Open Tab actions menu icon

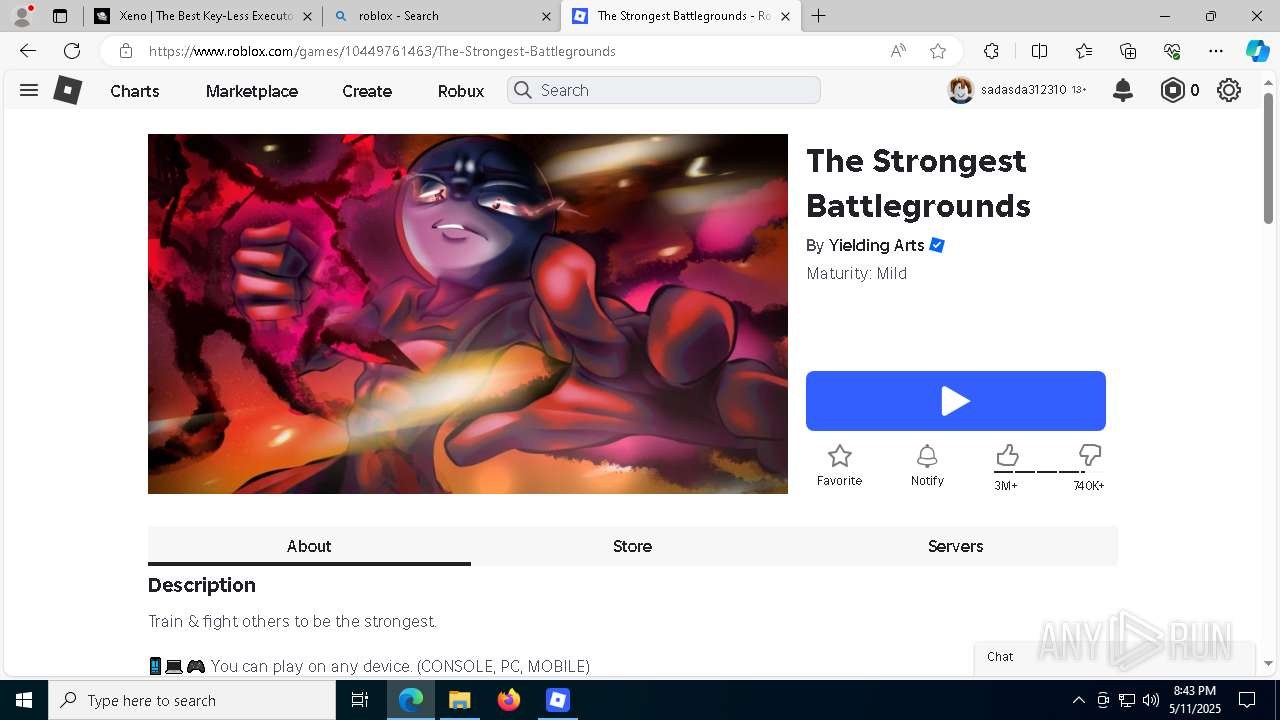point(60,16)
